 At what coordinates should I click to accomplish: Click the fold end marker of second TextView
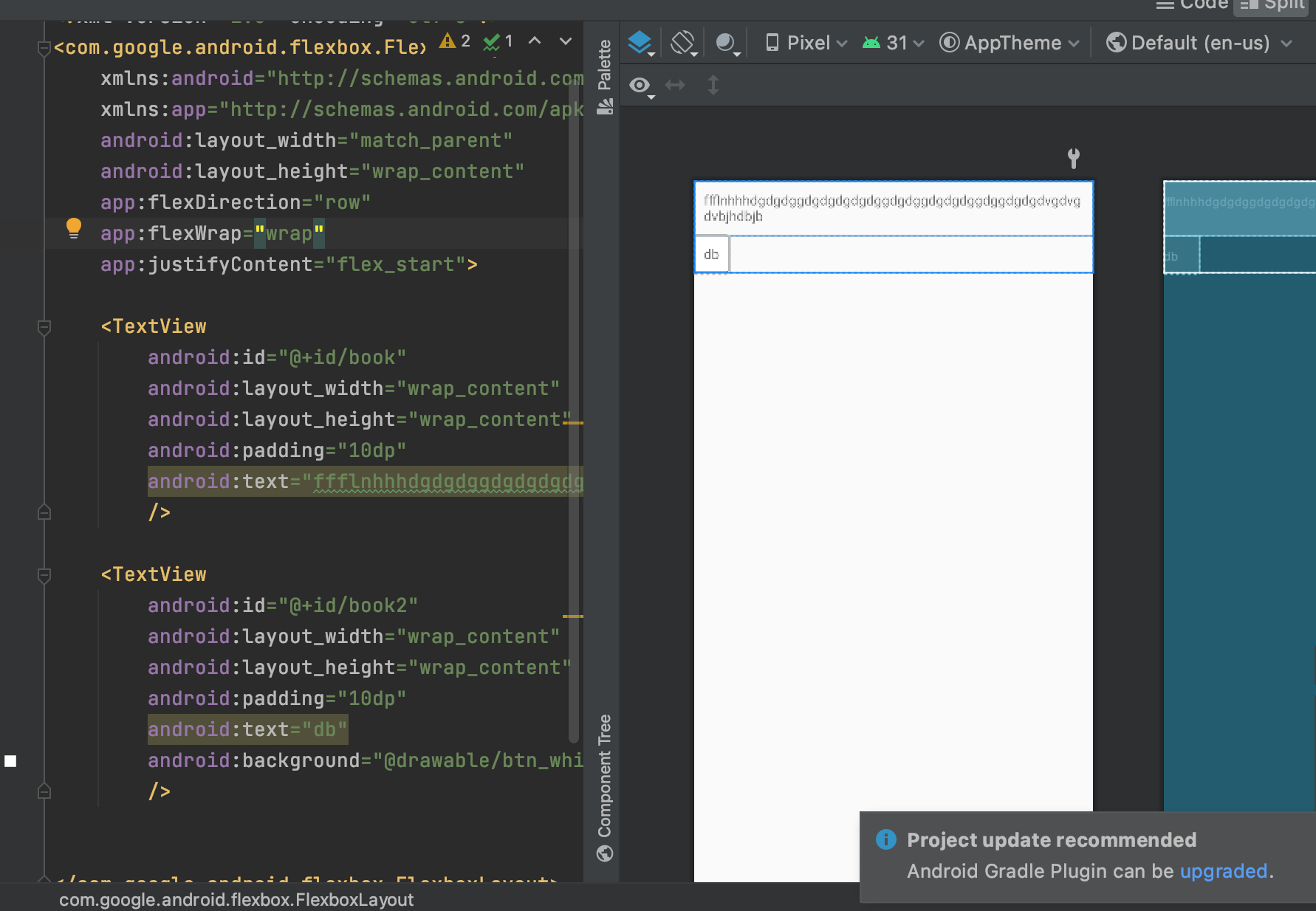(44, 791)
